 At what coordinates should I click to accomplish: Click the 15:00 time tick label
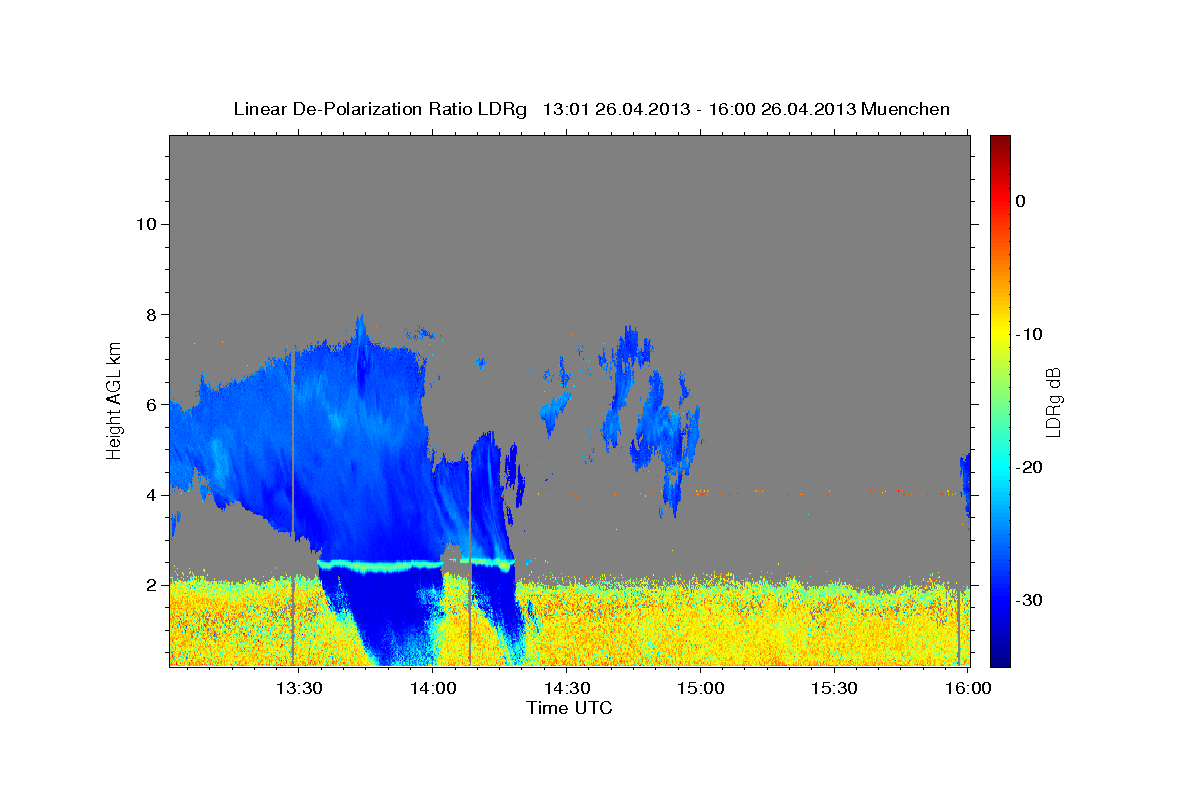pyautogui.click(x=701, y=688)
